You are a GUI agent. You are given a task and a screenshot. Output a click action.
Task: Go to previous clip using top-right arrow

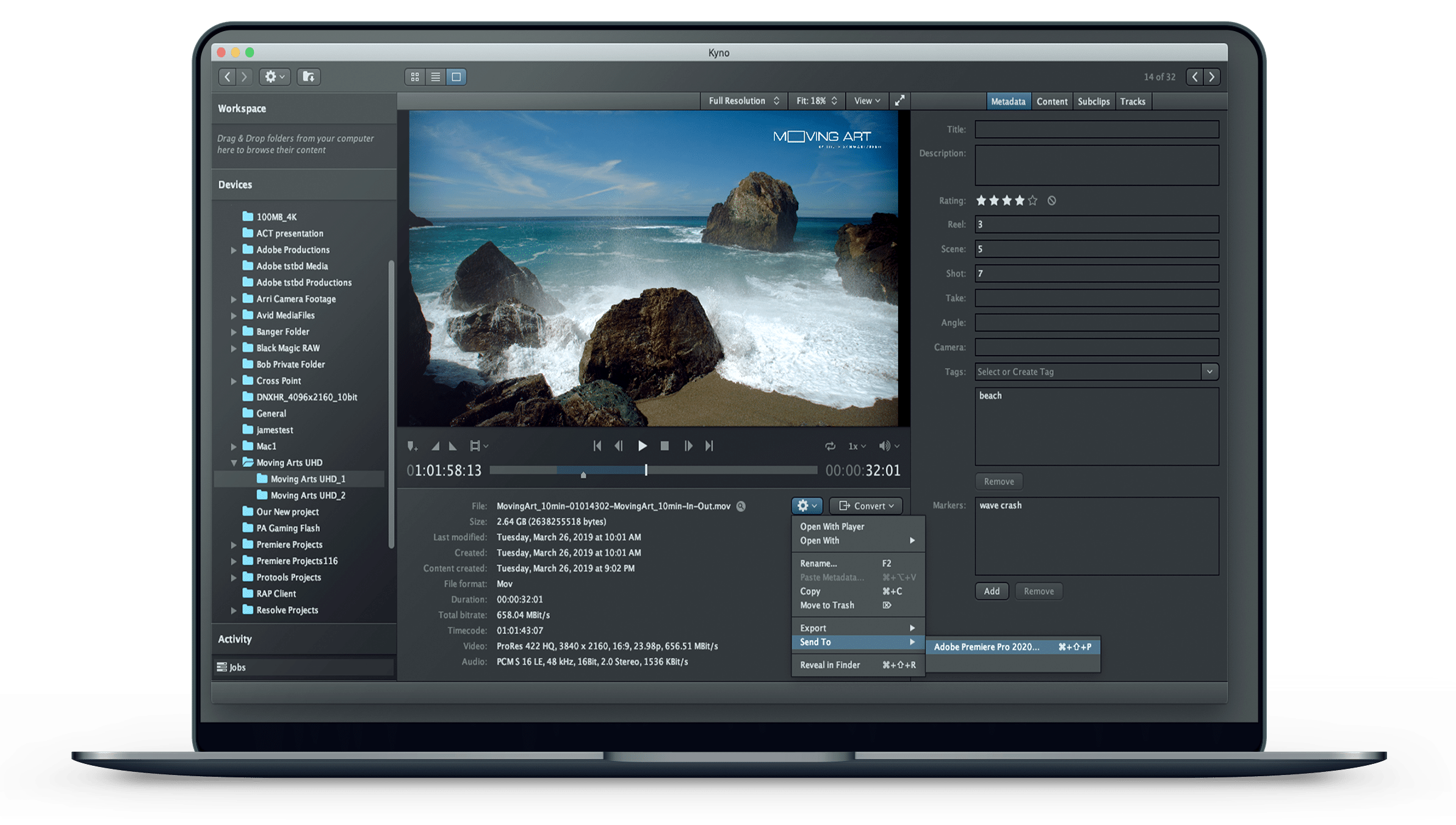1195,77
